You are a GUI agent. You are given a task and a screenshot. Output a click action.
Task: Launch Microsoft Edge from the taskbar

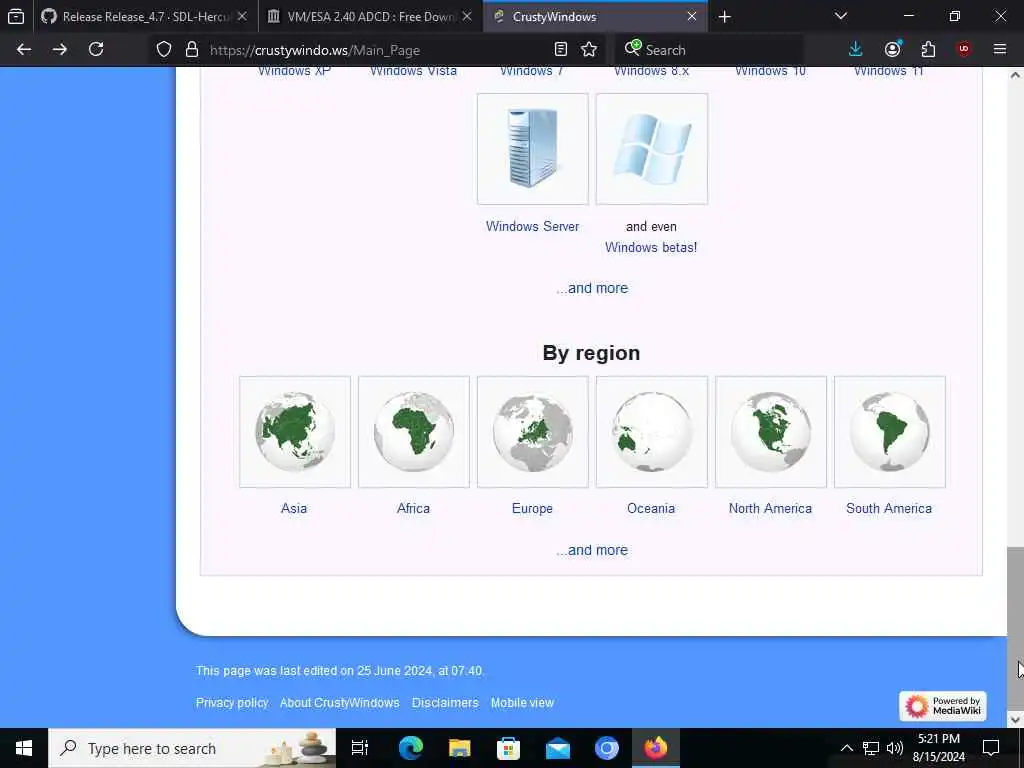coord(411,748)
